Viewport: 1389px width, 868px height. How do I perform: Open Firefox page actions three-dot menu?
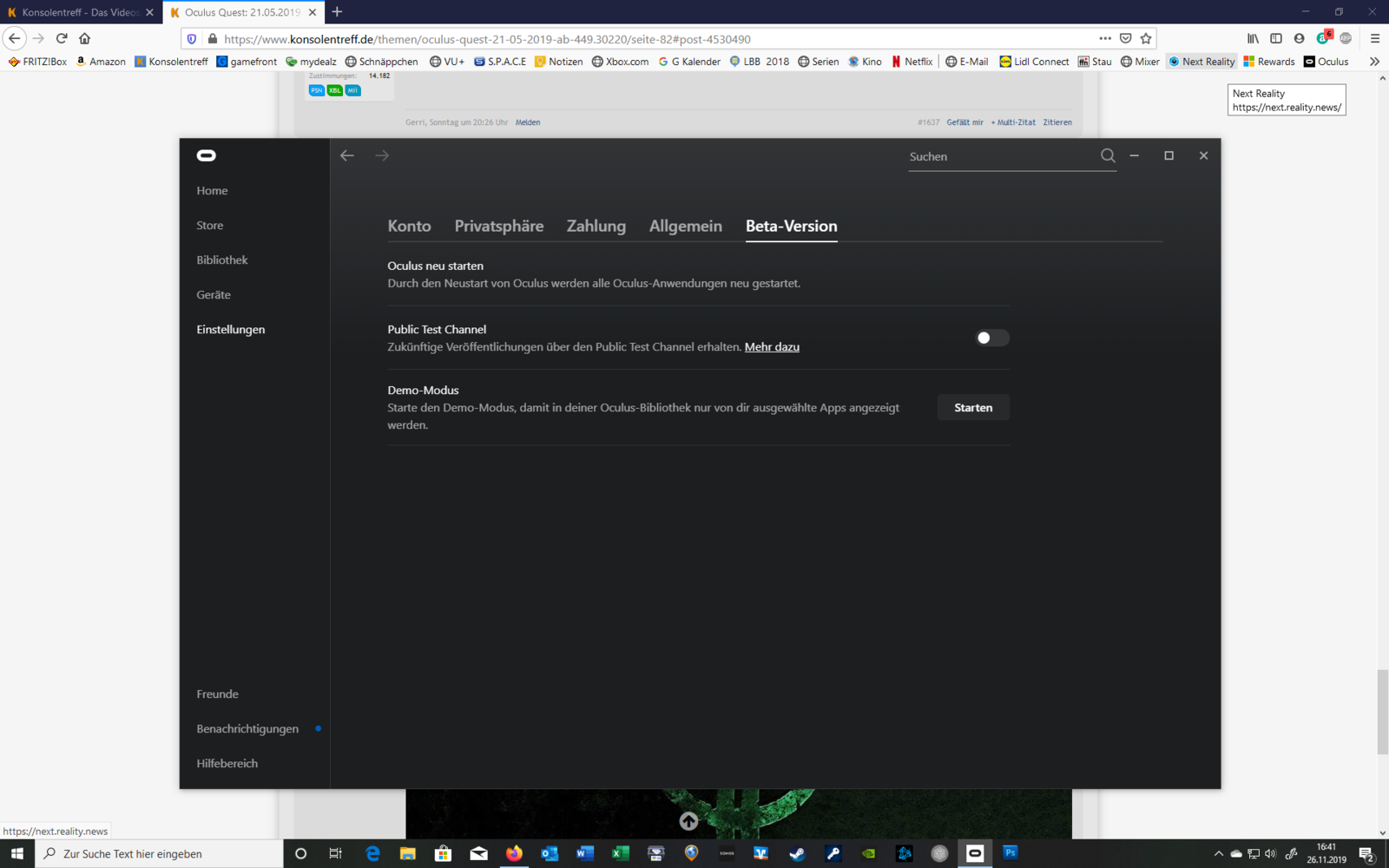pos(1104,38)
